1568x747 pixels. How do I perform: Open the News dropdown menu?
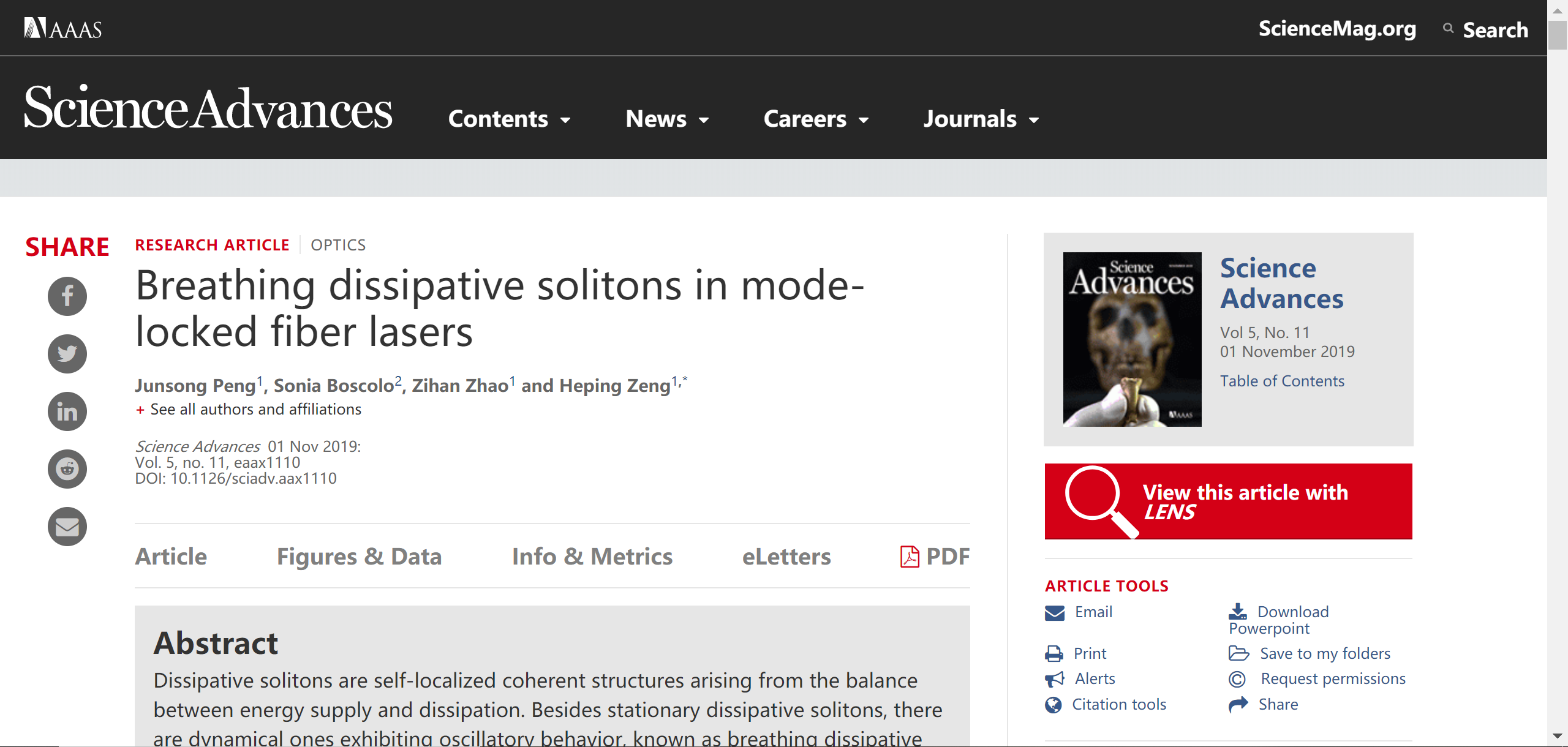tap(667, 119)
